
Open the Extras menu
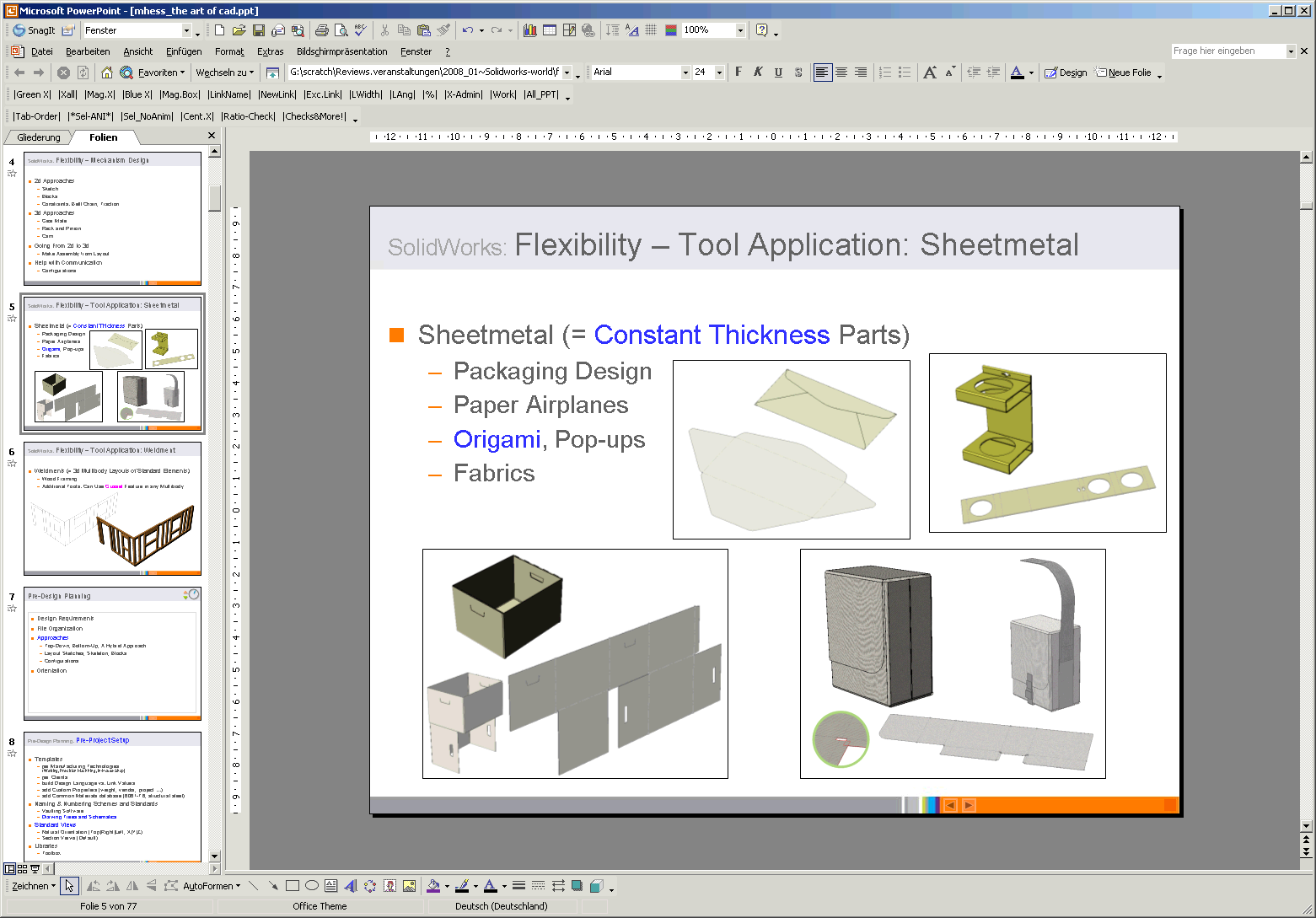(x=271, y=51)
